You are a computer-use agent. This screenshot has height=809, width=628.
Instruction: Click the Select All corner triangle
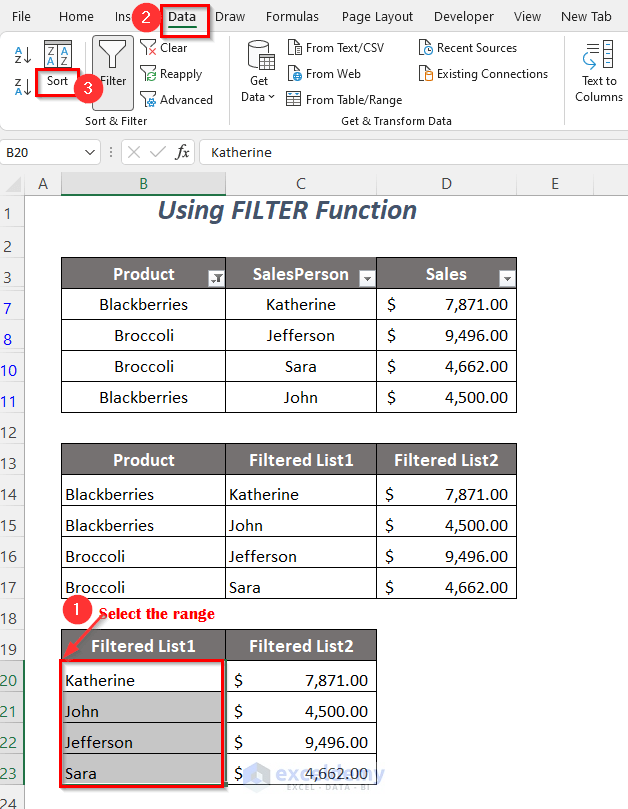[x=12, y=184]
